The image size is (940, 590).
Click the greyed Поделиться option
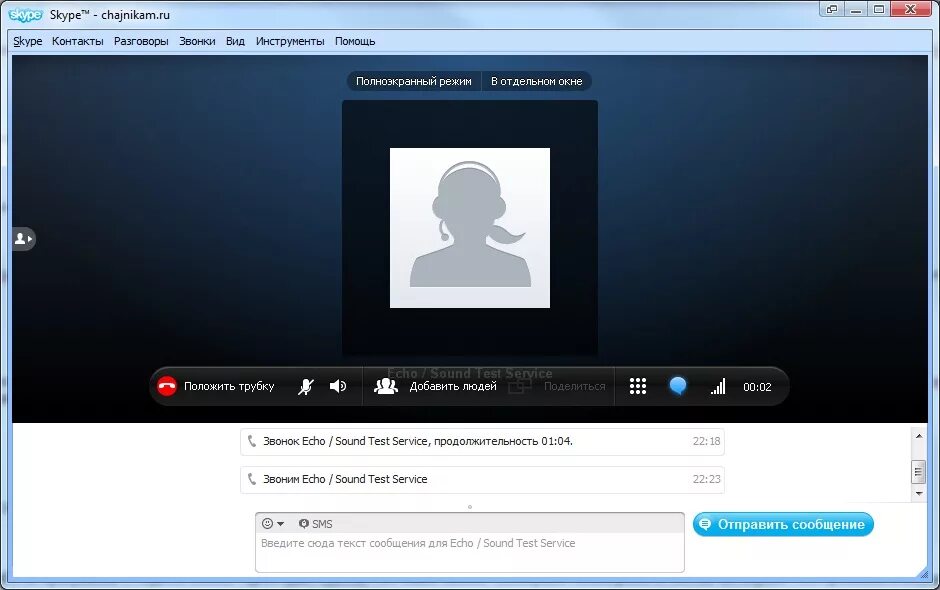574,386
